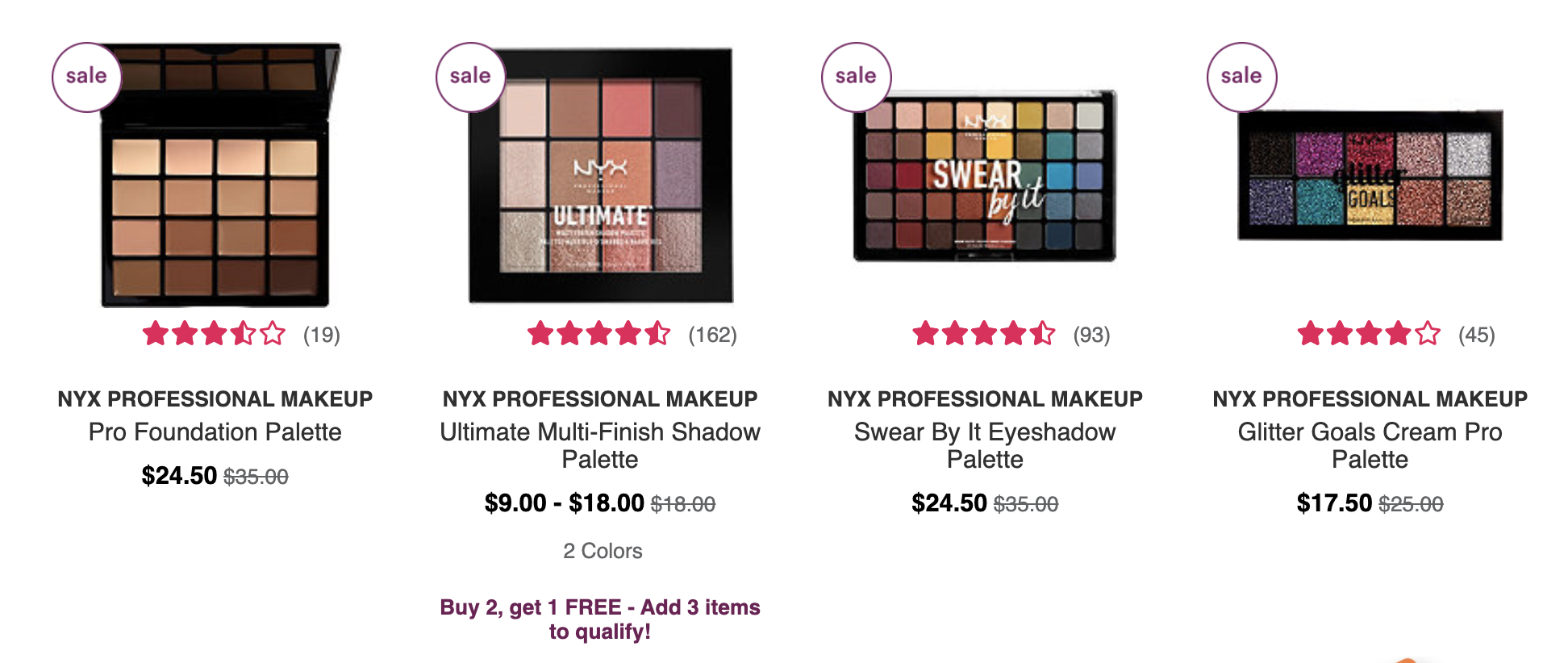The image size is (1568, 663).
Task: Click the $9.00 - $18.00 price
Action: tap(565, 503)
